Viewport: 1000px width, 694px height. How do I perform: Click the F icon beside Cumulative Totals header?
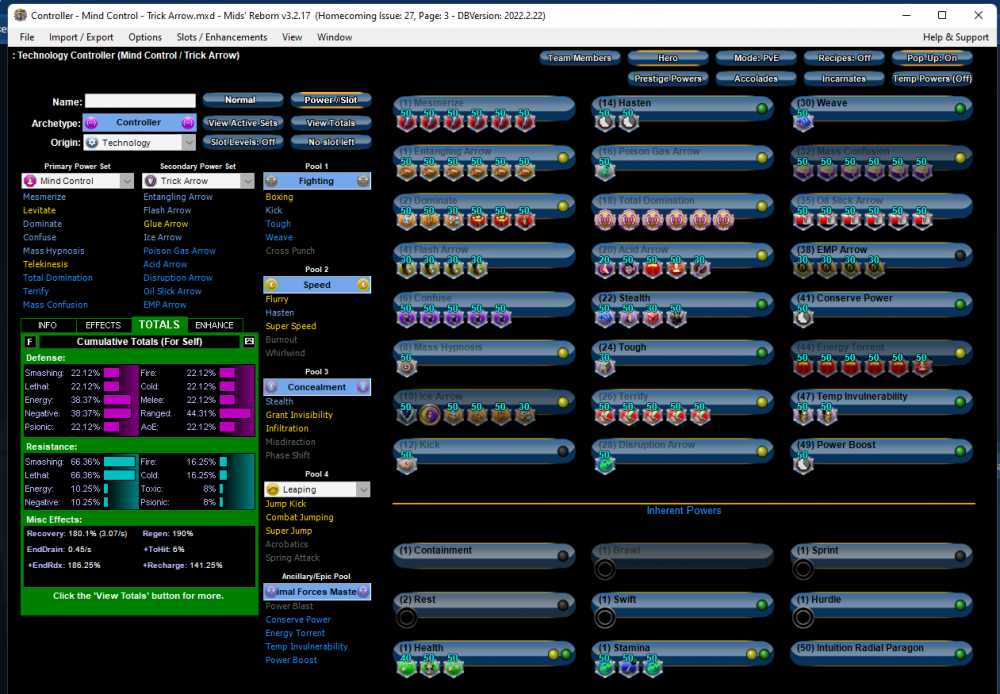(29, 341)
